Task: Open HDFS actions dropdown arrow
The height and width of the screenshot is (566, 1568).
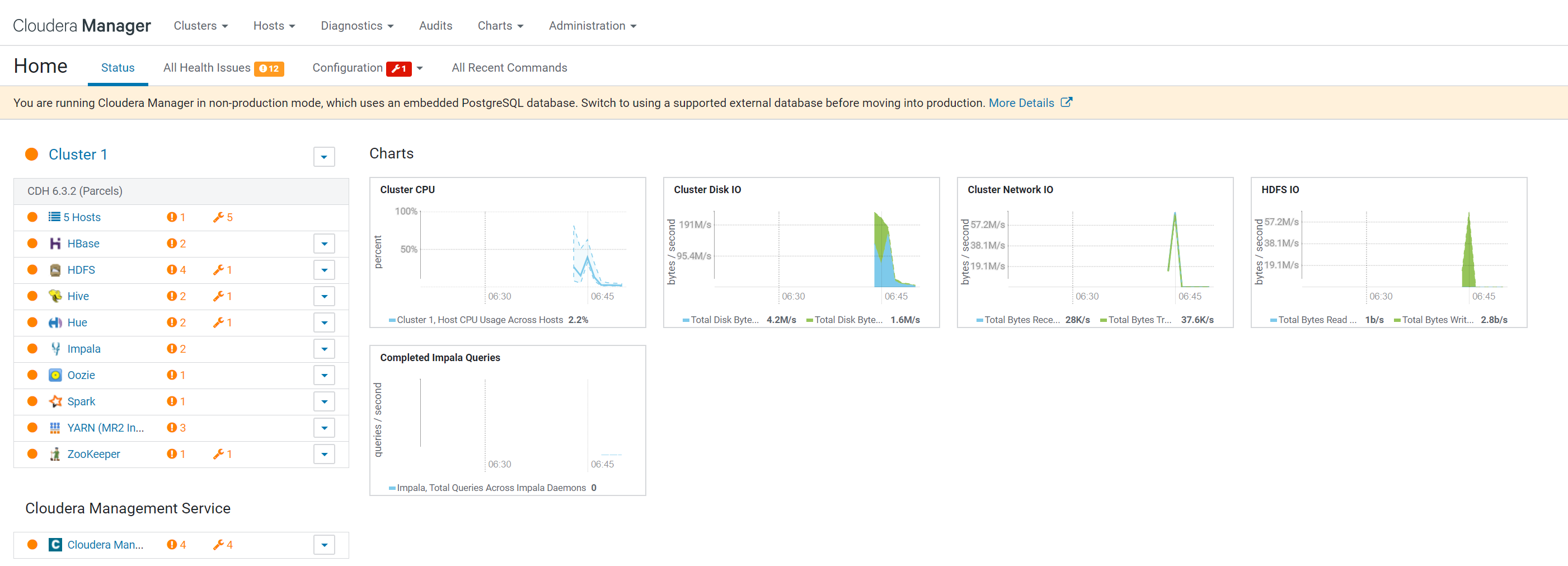Action: [x=325, y=270]
